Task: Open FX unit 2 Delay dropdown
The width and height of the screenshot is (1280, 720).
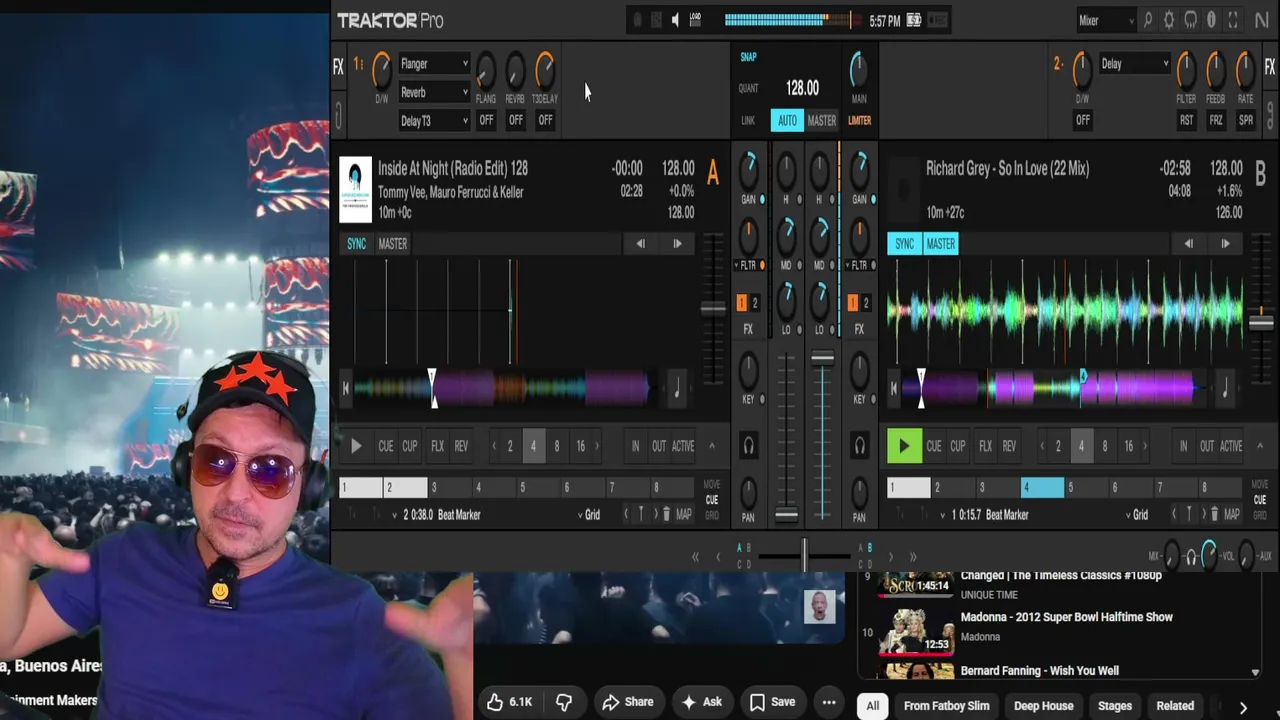Action: pyautogui.click(x=1135, y=64)
